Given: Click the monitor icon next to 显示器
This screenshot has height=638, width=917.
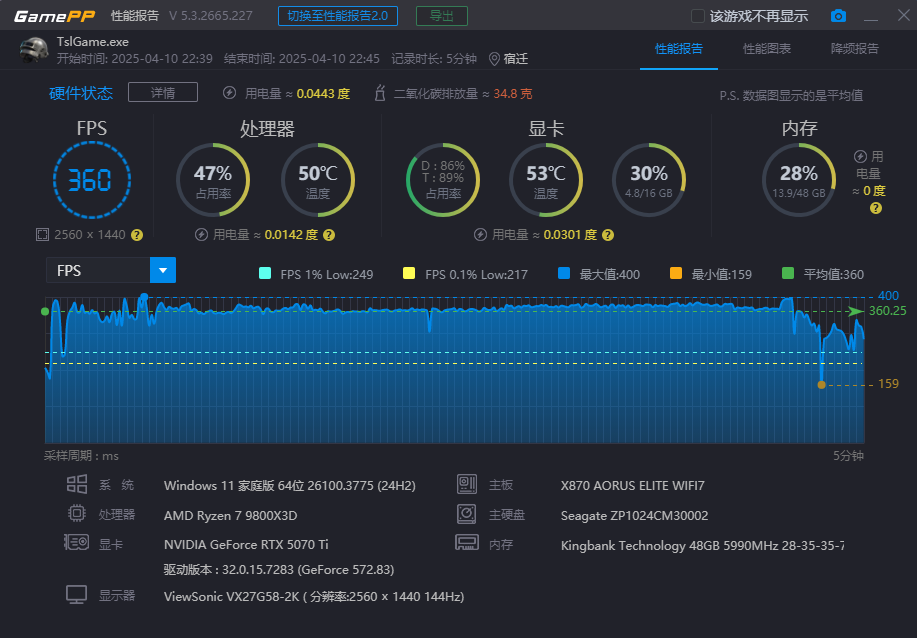Looking at the screenshot, I should click(x=77, y=595).
